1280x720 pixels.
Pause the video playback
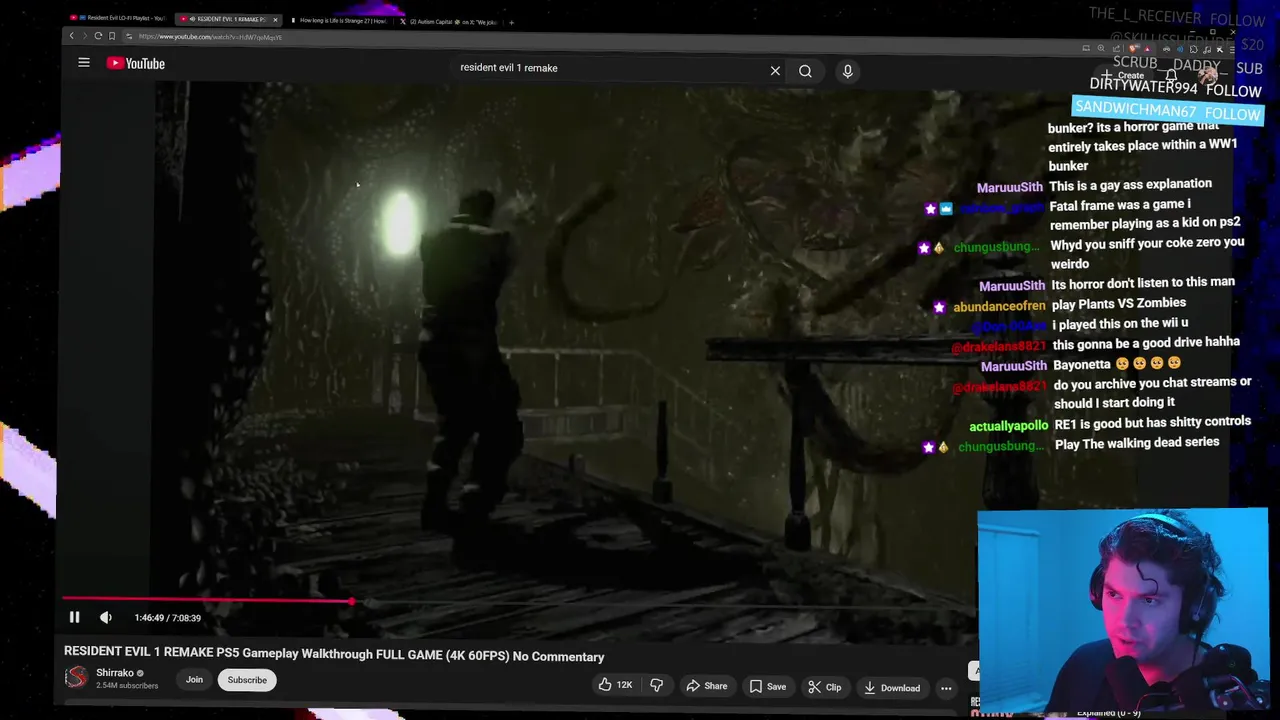pos(74,617)
